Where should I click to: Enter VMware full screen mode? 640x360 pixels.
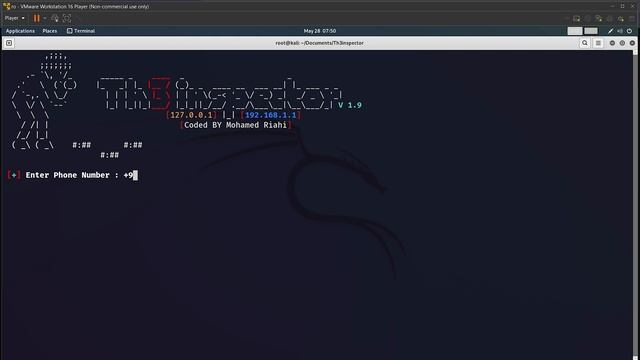click(67, 18)
